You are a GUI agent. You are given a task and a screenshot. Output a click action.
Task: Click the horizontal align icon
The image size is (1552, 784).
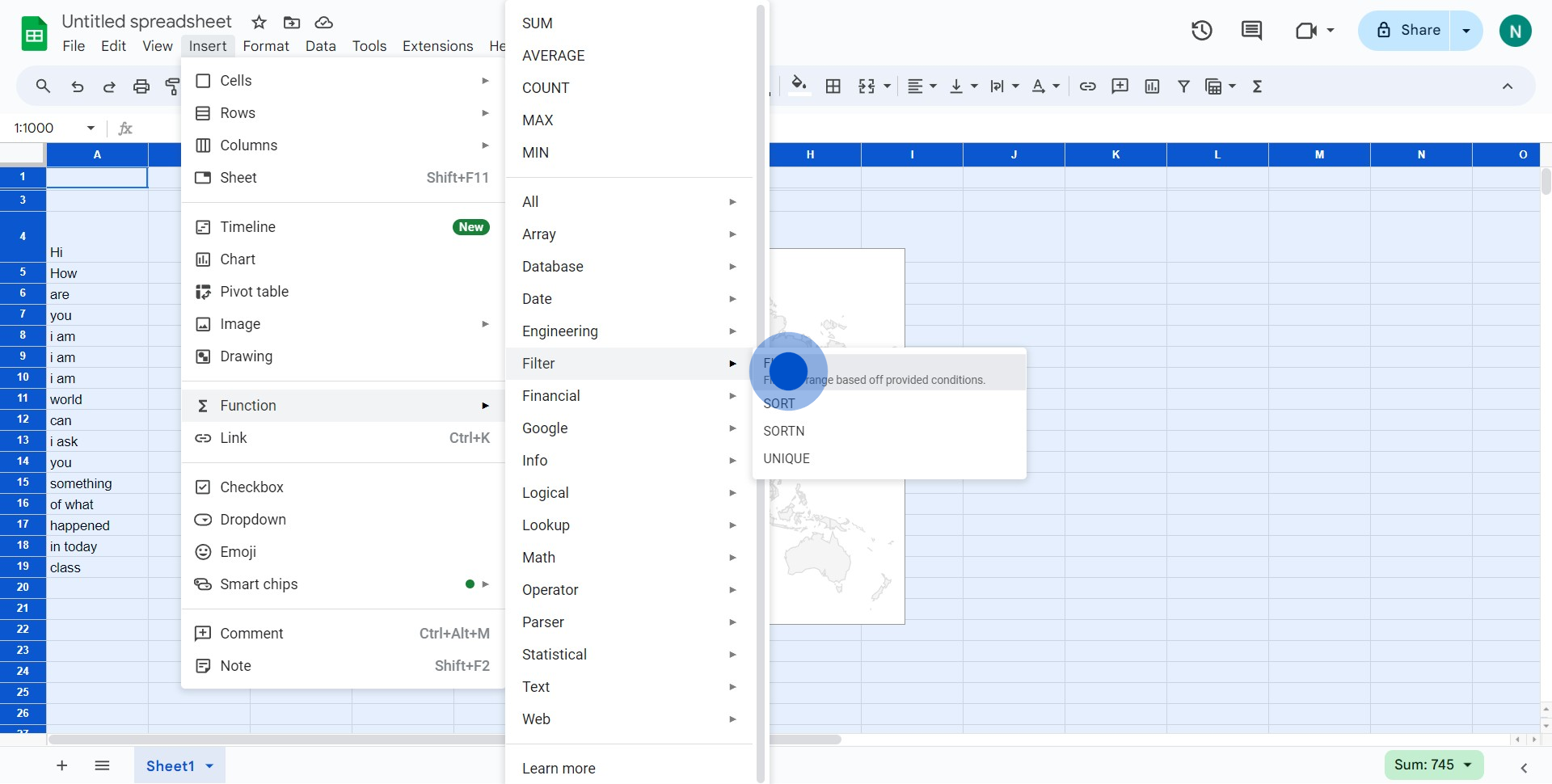(x=915, y=86)
